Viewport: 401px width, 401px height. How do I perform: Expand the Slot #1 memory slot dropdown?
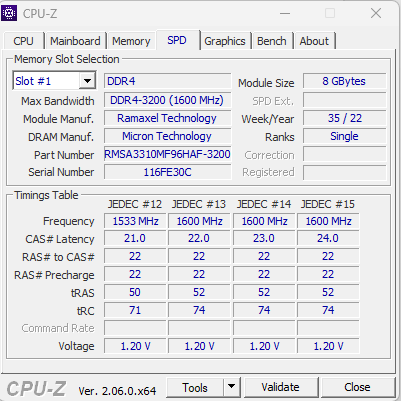point(87,81)
